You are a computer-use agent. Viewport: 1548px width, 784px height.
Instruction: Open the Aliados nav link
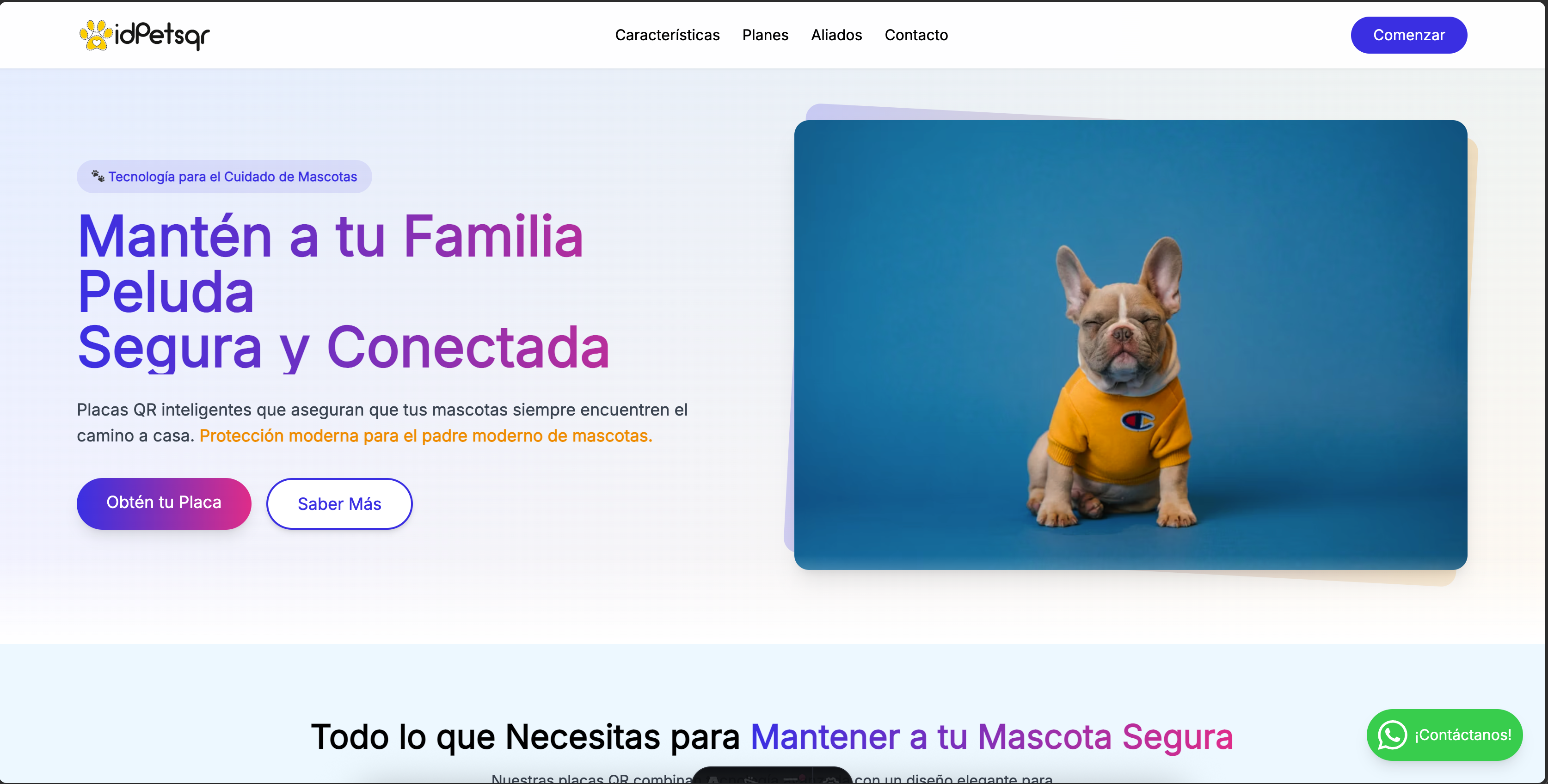click(x=836, y=35)
